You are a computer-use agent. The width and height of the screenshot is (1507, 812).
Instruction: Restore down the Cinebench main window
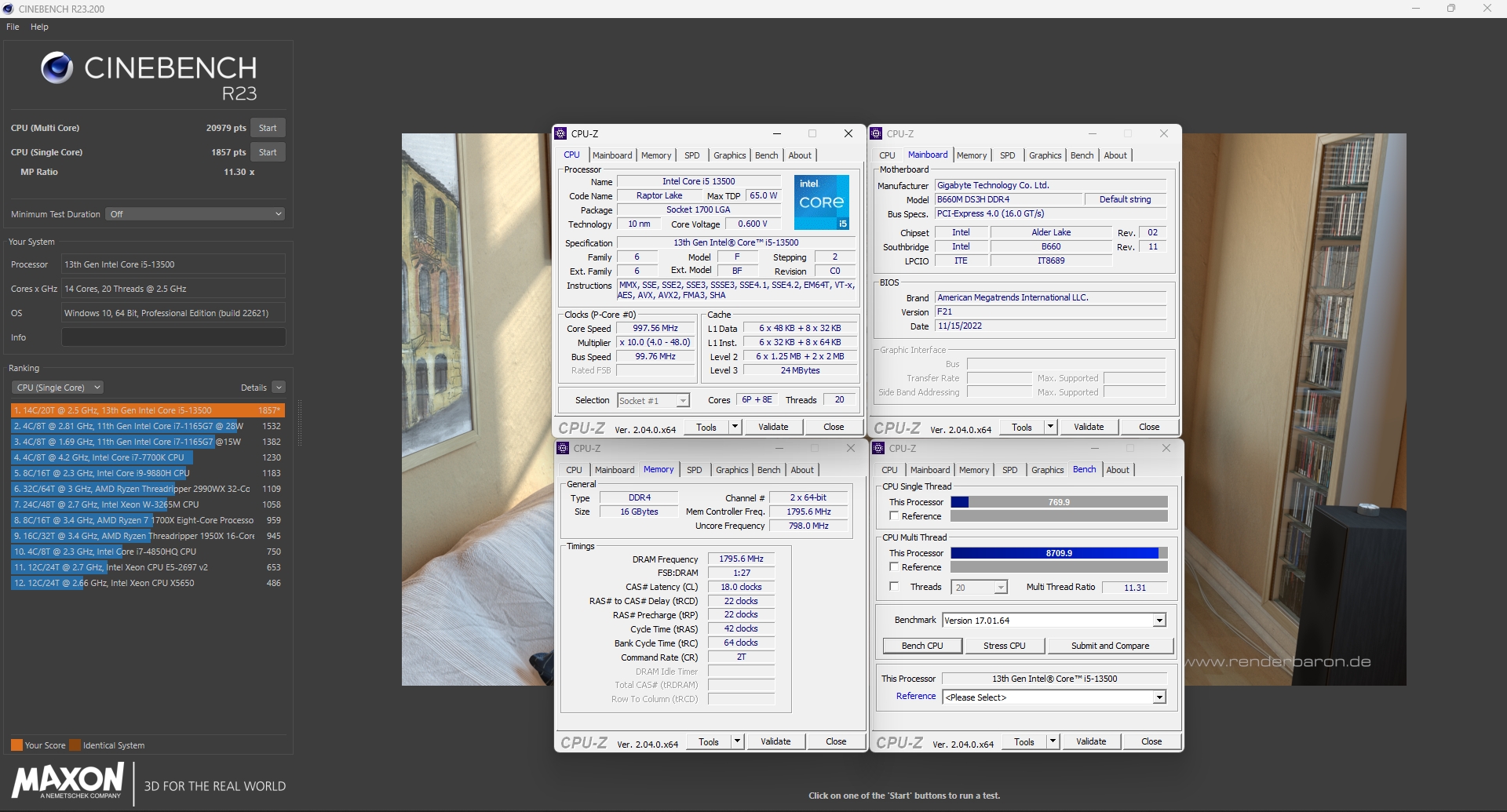(1451, 9)
